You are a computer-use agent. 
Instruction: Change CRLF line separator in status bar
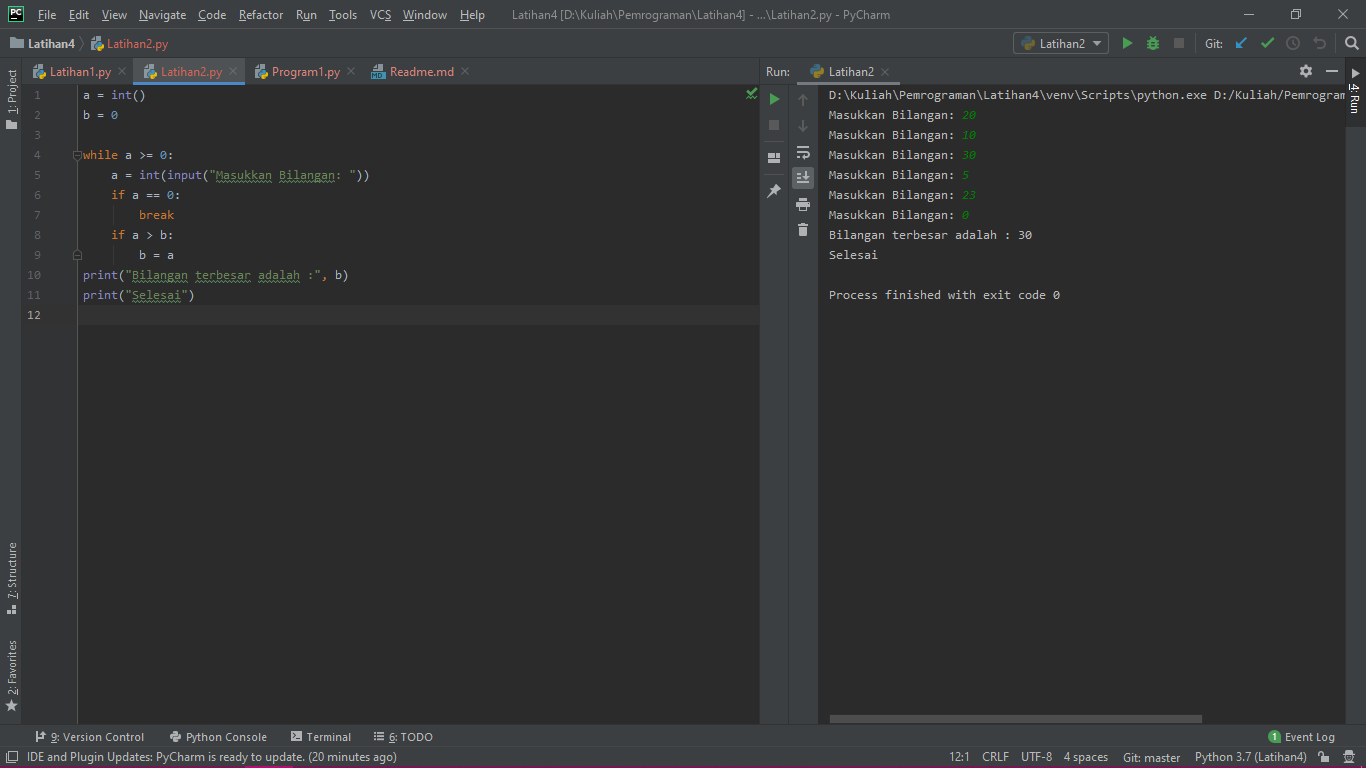tap(995, 757)
